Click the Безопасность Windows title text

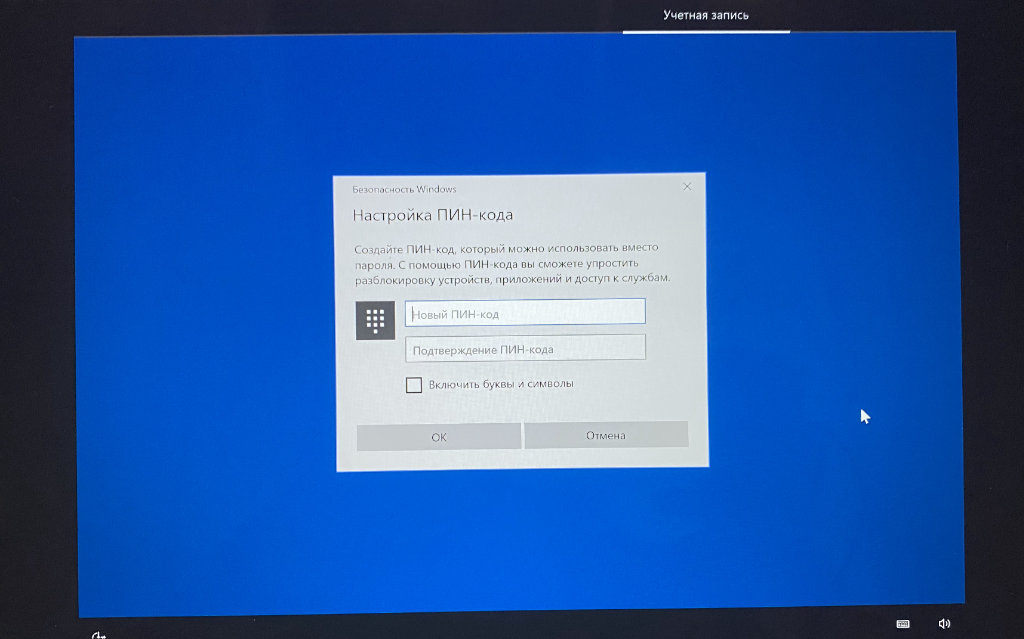coord(404,189)
